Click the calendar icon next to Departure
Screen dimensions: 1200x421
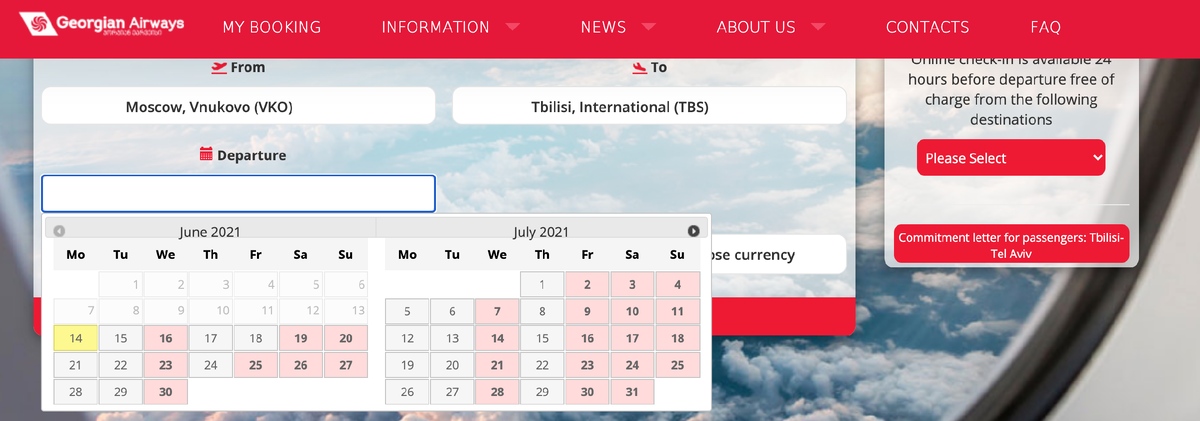click(x=206, y=155)
